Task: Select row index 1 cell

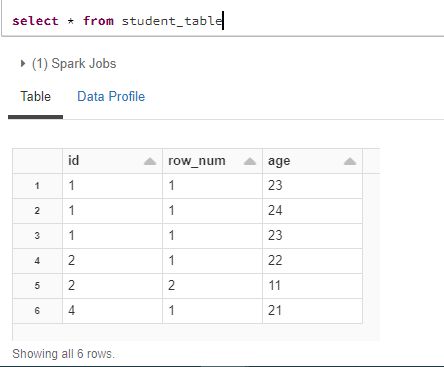Action: (x=37, y=186)
